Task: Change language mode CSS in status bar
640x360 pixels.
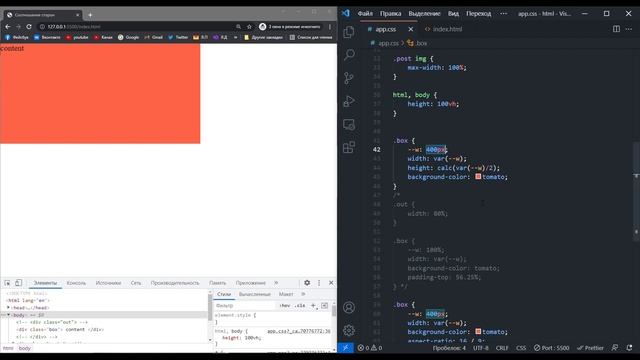Action: (521, 348)
